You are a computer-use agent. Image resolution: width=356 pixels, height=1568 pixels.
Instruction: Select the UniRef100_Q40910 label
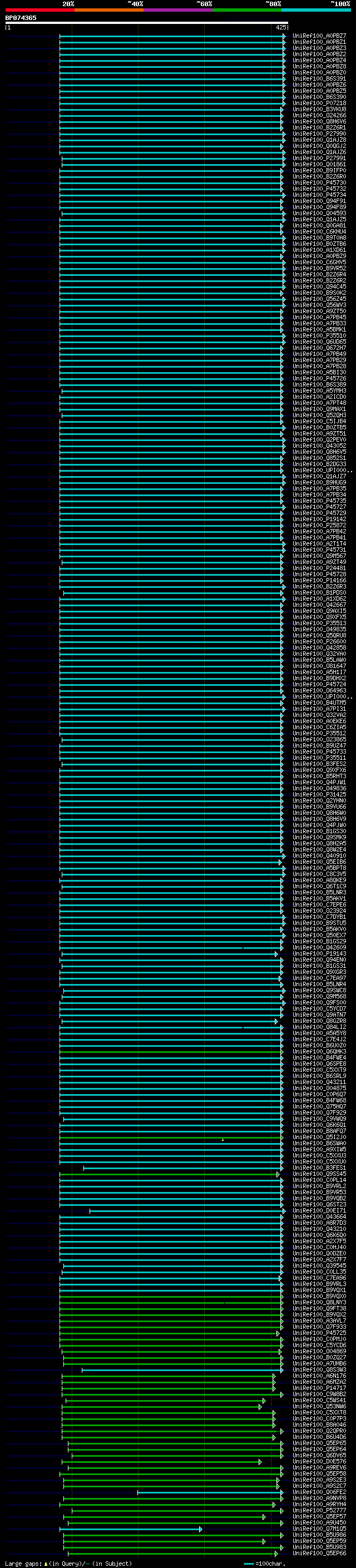click(319, 856)
